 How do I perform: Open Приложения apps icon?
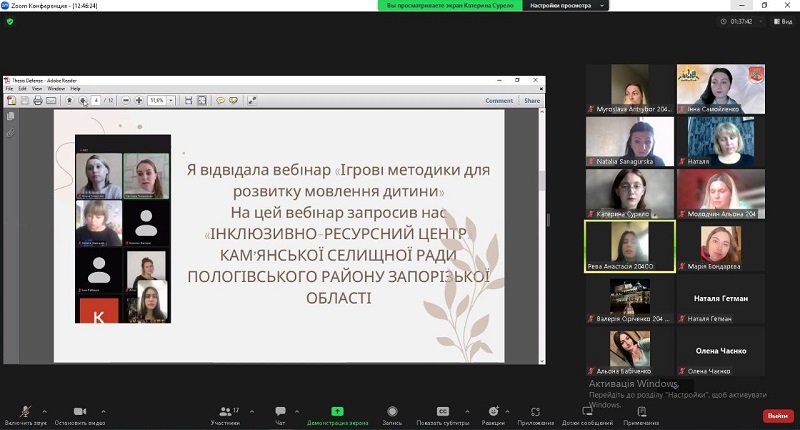[x=536, y=412]
